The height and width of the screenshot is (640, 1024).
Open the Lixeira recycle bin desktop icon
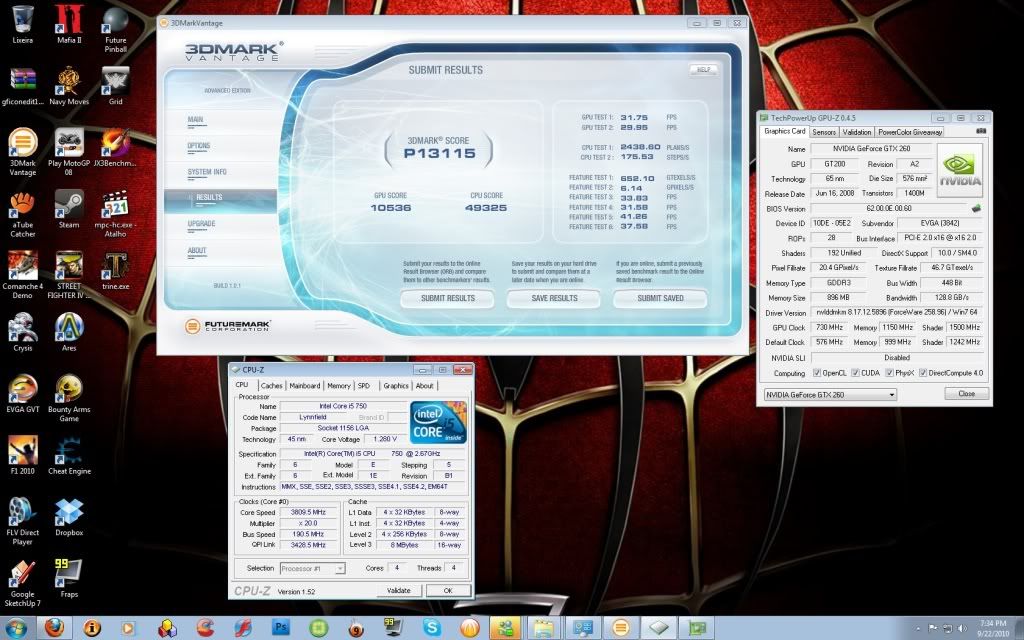point(23,24)
